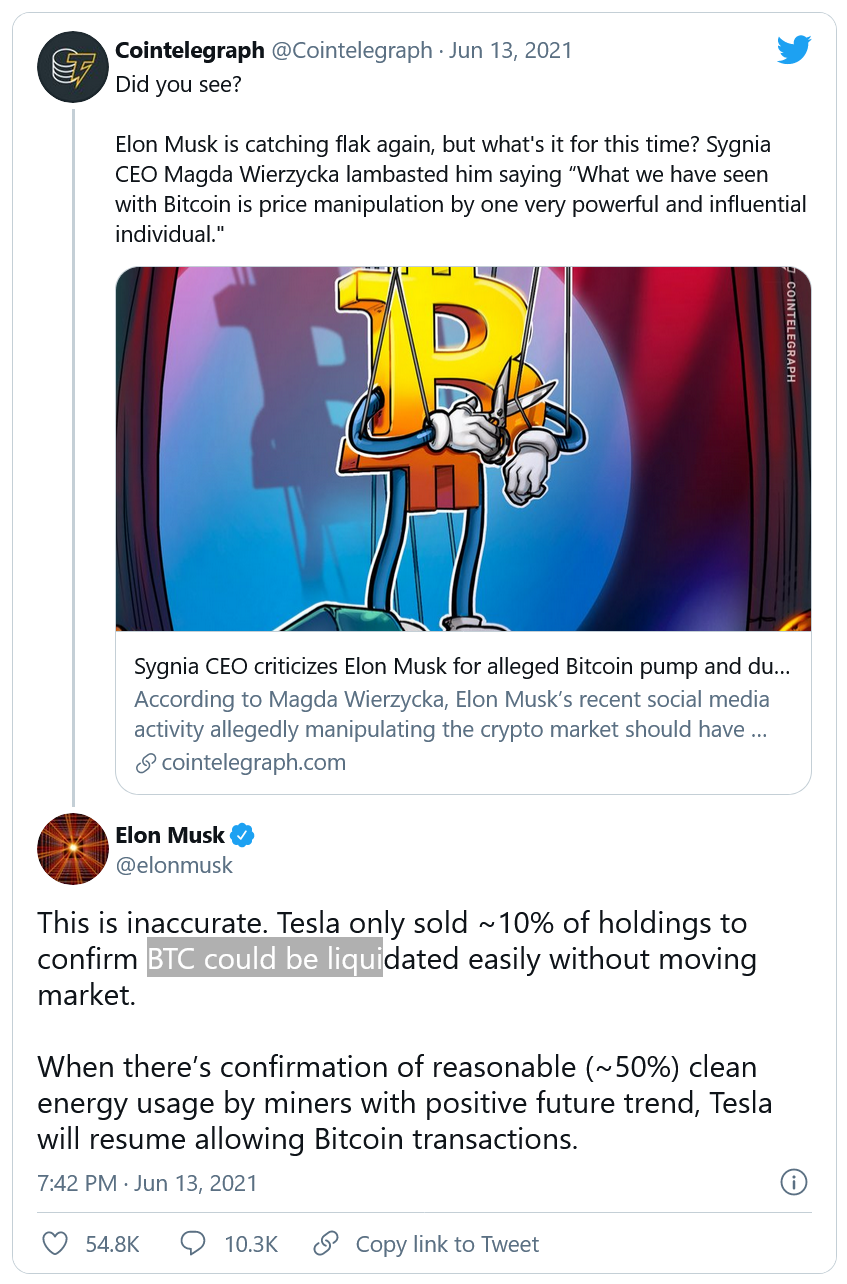Viewport: 847px width, 1284px height.
Task: Open the Cointelegraph account name
Action: tap(190, 50)
